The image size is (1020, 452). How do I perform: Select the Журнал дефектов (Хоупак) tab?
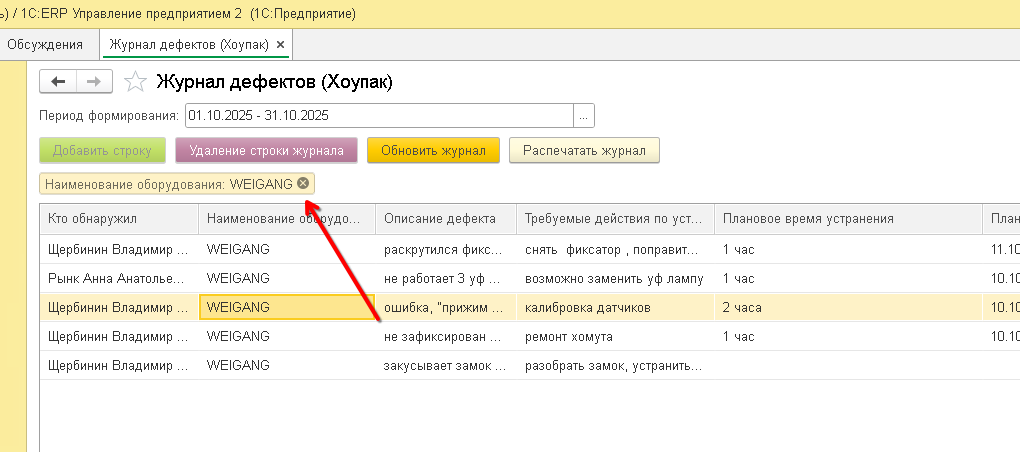(x=190, y=45)
